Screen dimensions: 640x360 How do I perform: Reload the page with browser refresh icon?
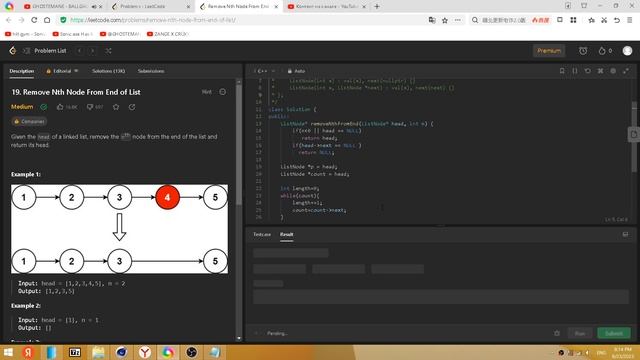click(x=34, y=20)
